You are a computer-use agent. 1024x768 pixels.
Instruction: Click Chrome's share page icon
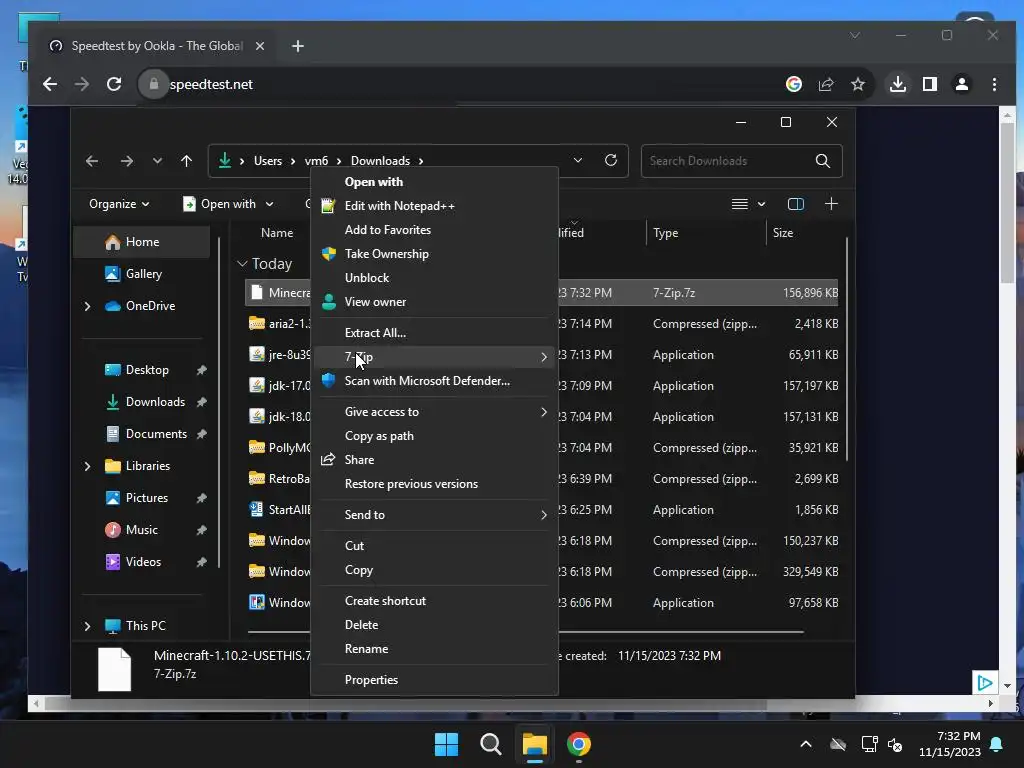pyautogui.click(x=826, y=84)
